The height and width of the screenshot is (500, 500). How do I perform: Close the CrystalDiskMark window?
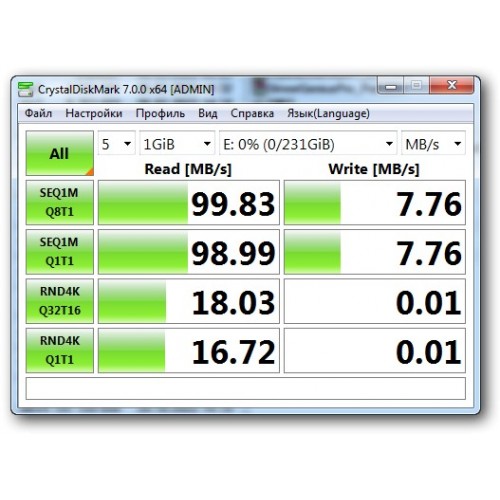[x=452, y=85]
